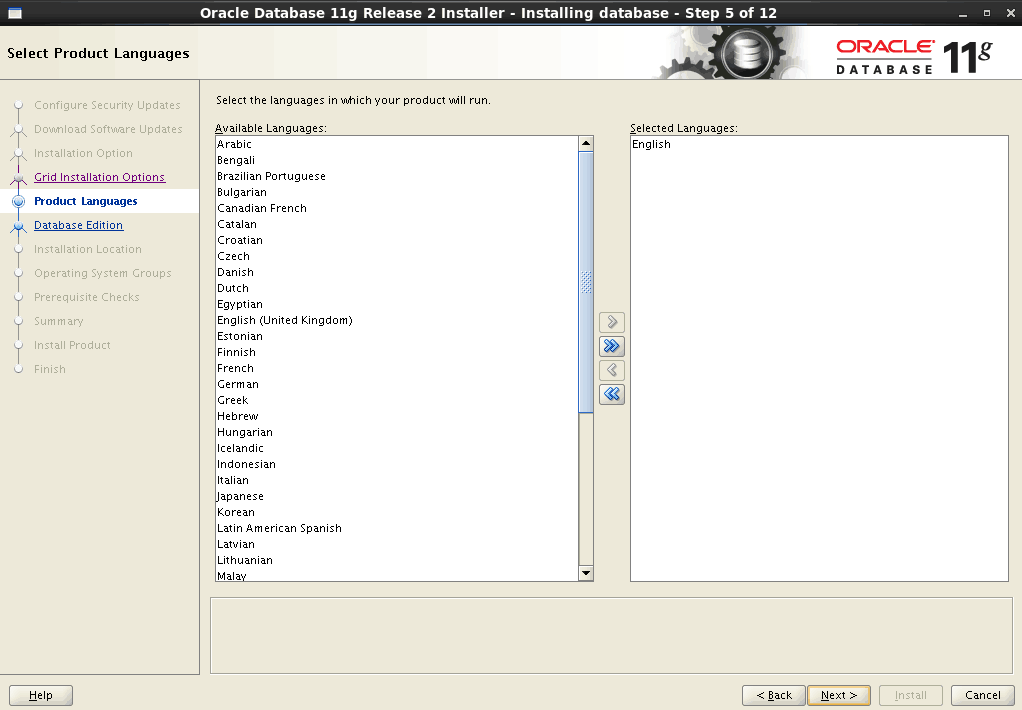
Task: Go back with the Back button
Action: [x=774, y=695]
